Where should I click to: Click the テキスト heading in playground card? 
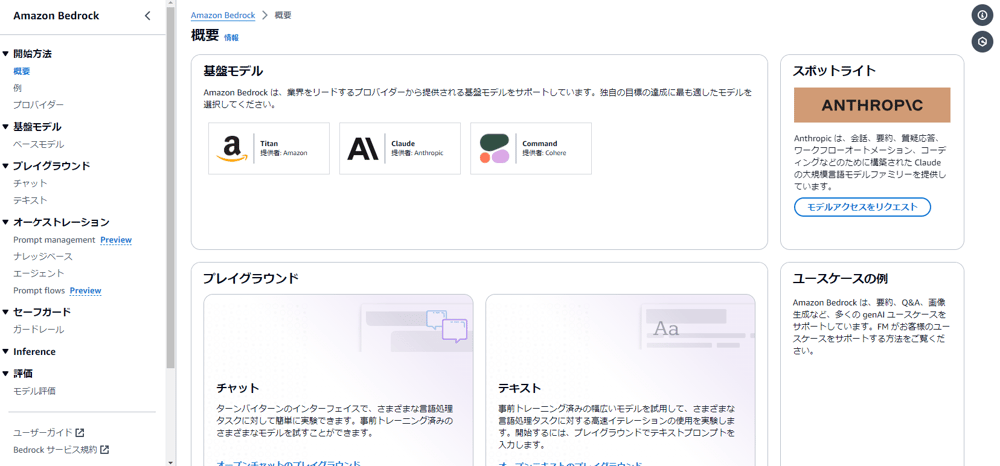(x=519, y=388)
